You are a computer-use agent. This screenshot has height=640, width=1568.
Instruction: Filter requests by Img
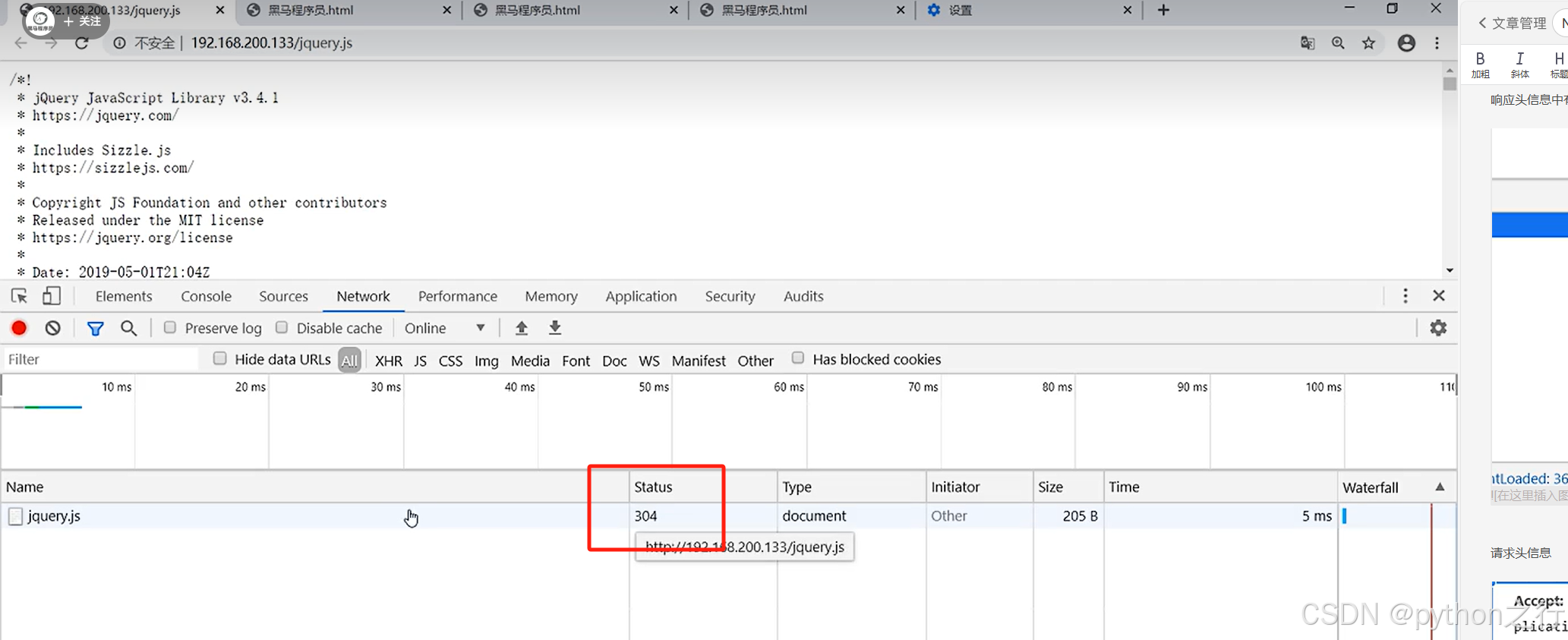pos(487,361)
